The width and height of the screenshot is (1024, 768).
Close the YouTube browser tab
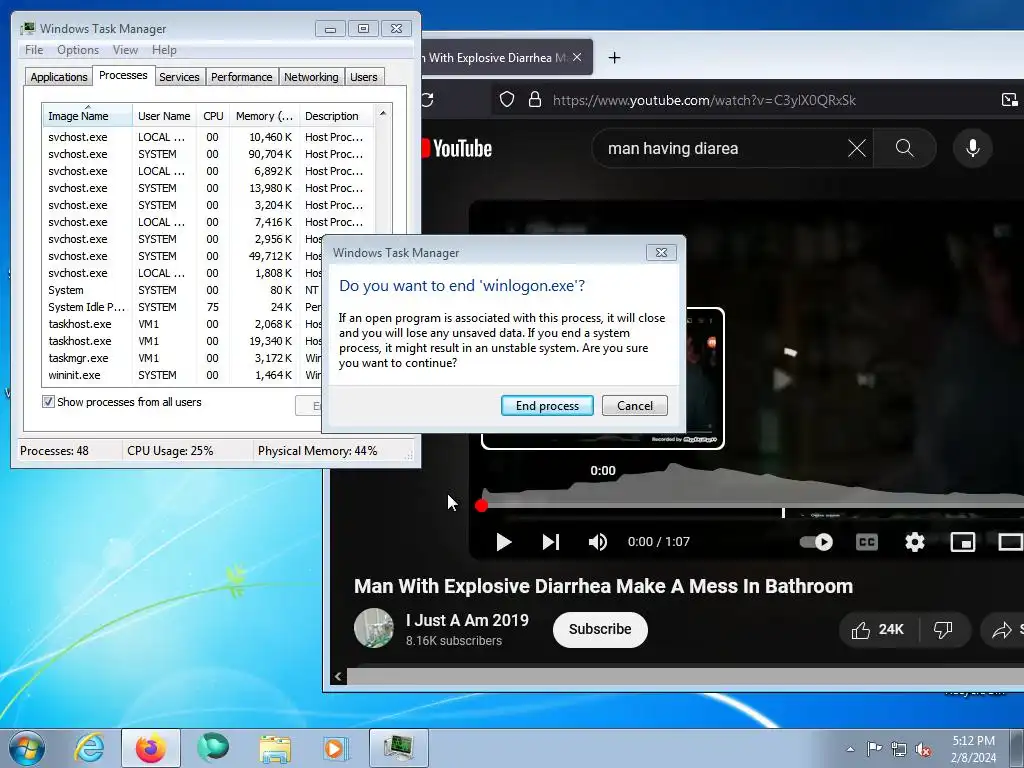pyautogui.click(x=577, y=57)
